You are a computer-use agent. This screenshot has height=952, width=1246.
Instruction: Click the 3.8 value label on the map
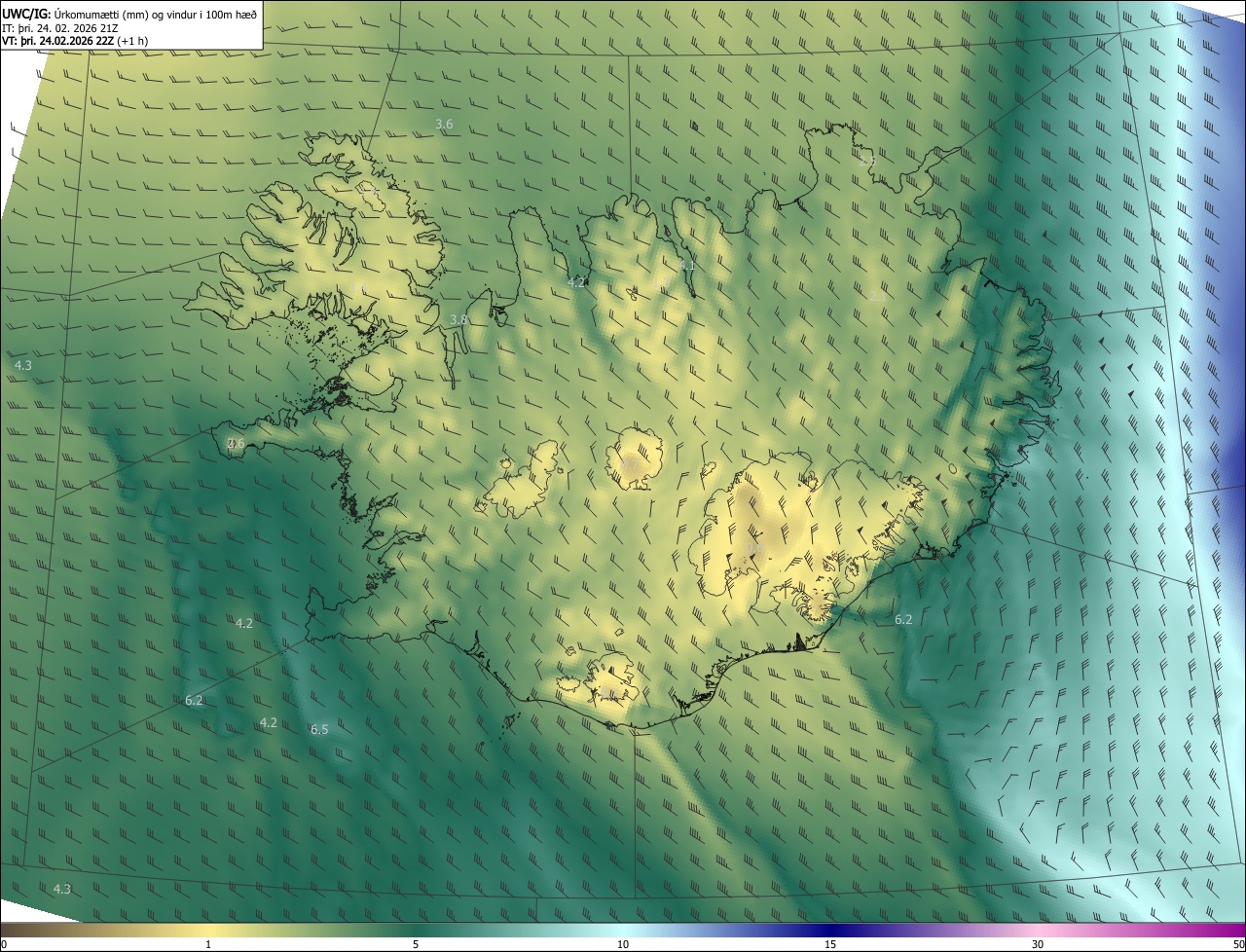(459, 319)
